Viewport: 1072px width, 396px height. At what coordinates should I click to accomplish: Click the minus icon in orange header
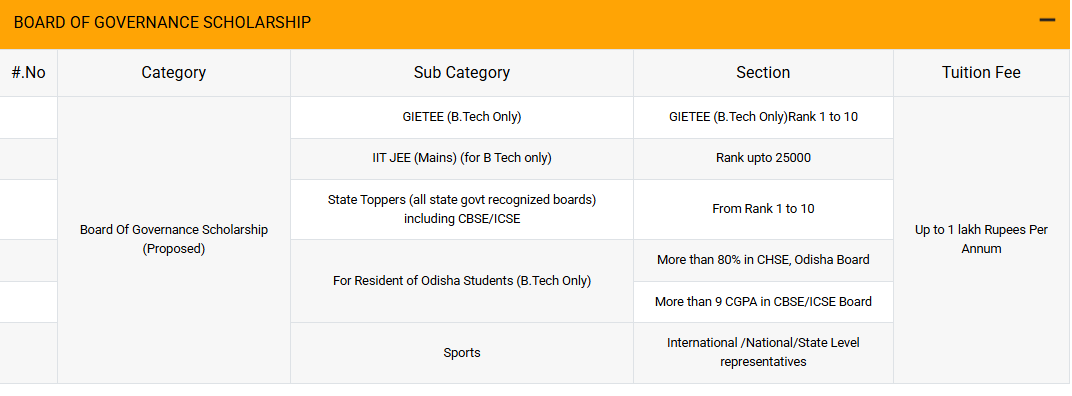tap(1047, 21)
